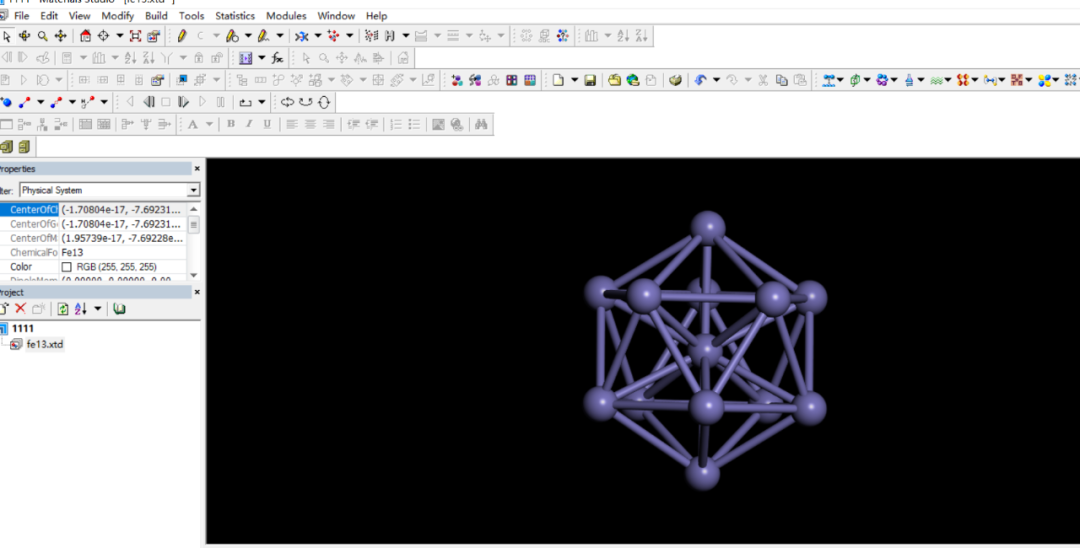This screenshot has width=1080, height=548.
Task: Open the Statistics menu
Action: point(235,16)
